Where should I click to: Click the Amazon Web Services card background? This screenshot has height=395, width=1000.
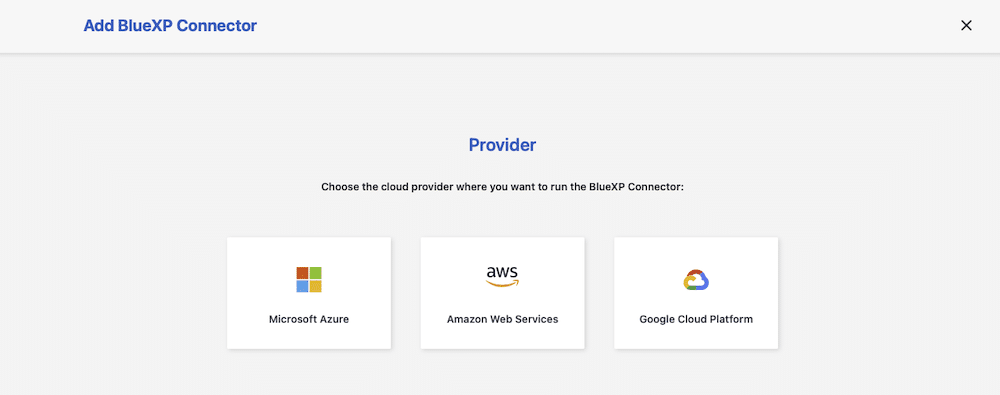tap(503, 293)
